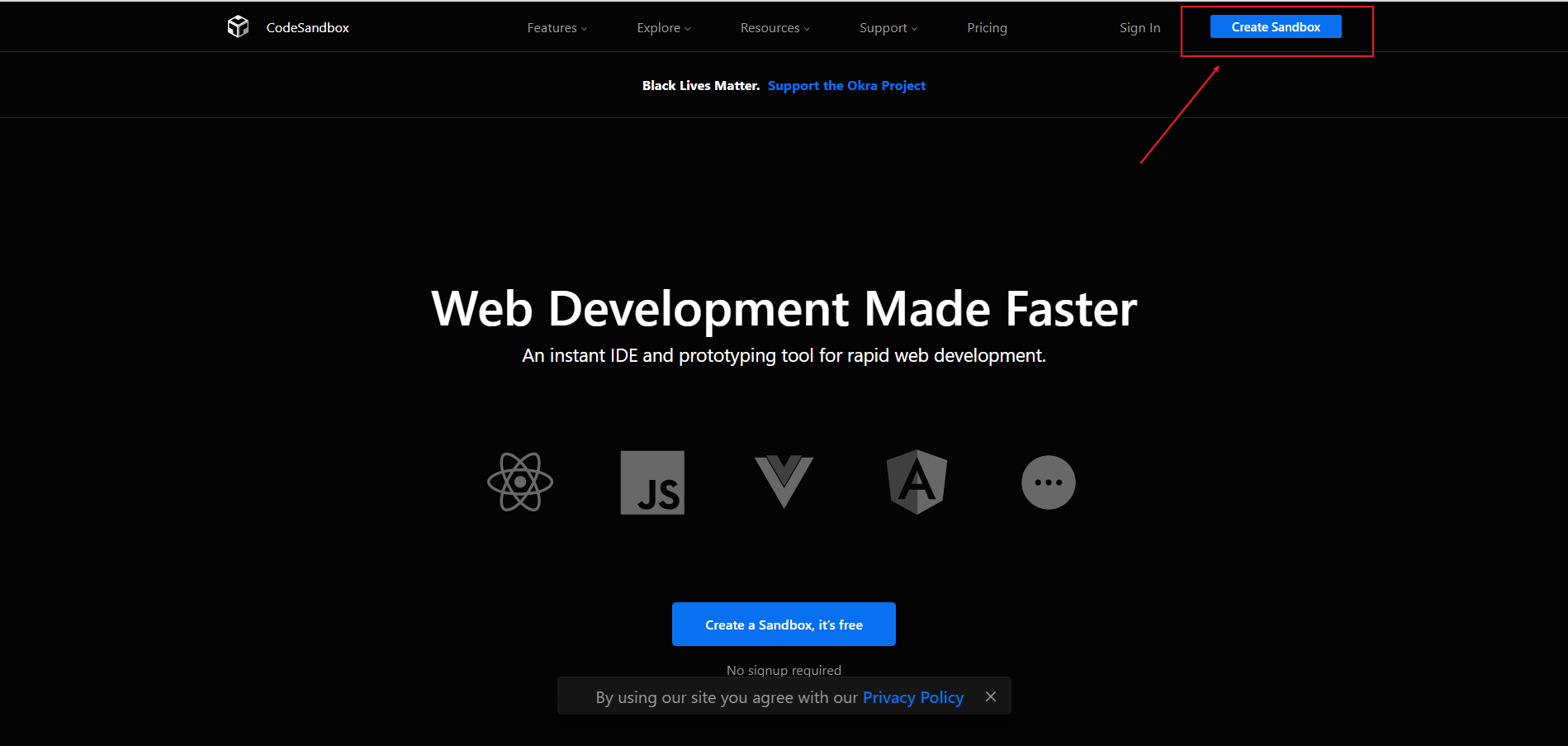Go to the Pricing page
Screen dimensions: 1568x746
[x=988, y=28]
